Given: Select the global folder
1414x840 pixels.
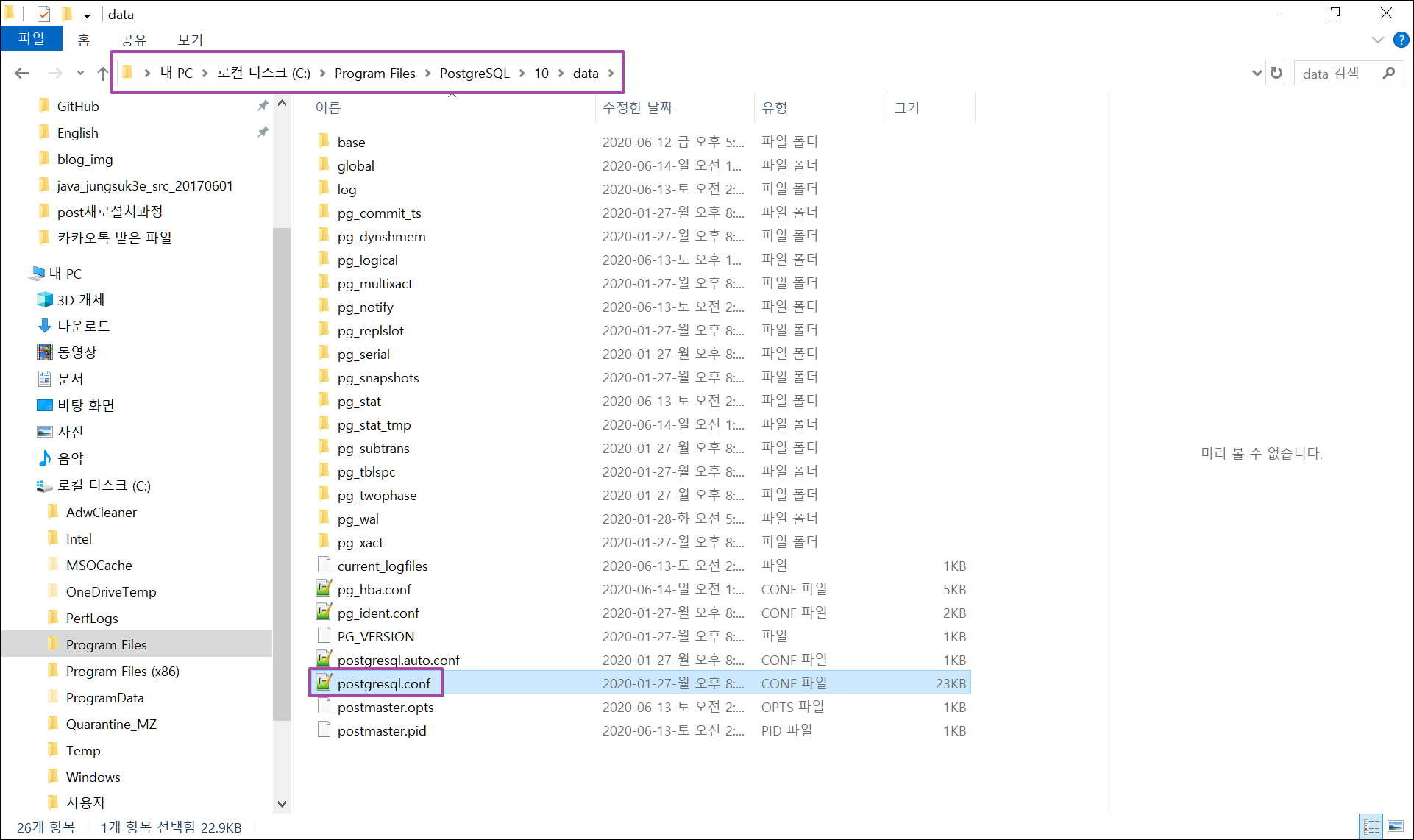Looking at the screenshot, I should 355,165.
